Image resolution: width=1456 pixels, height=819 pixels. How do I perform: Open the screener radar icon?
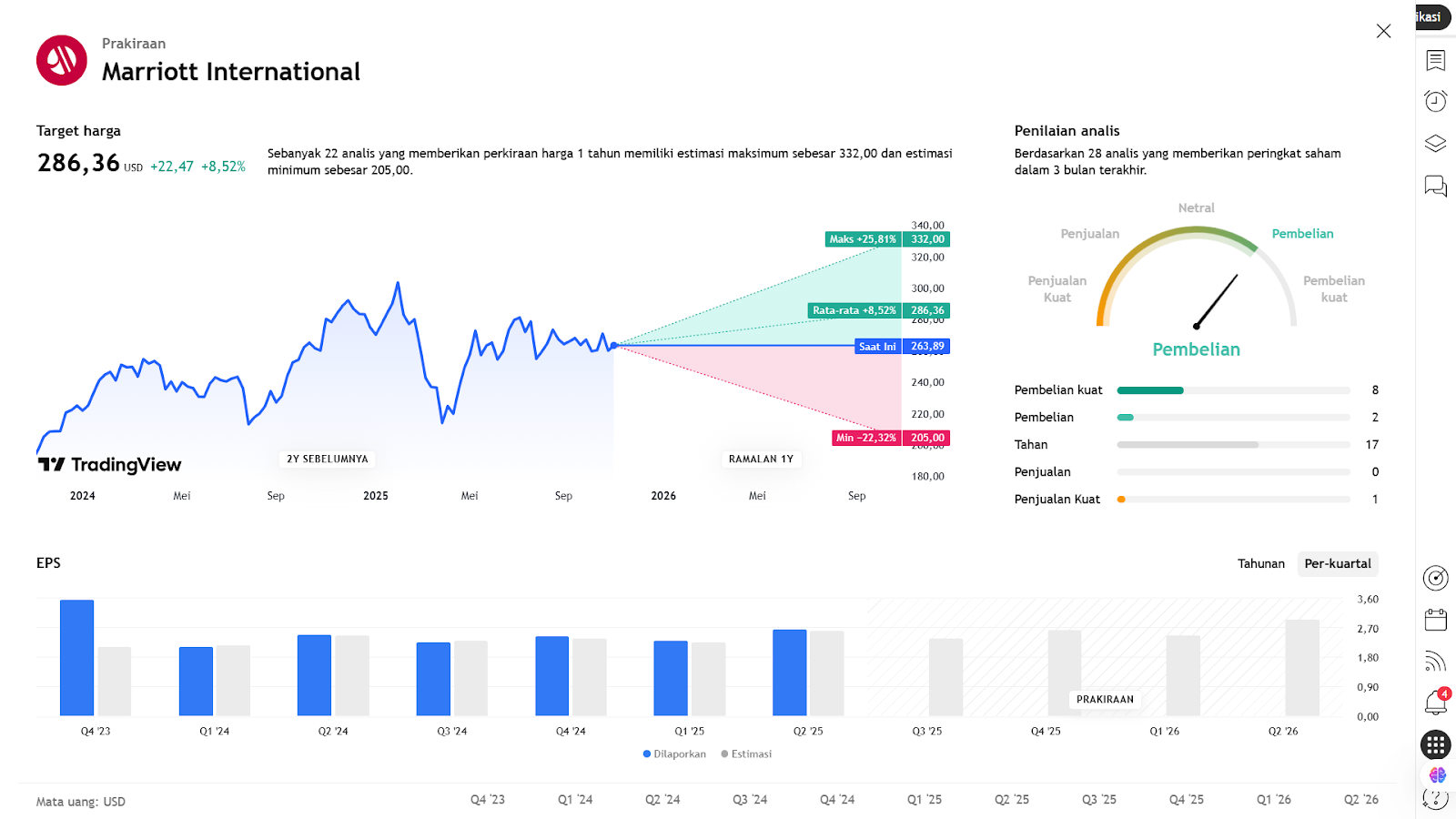pyautogui.click(x=1435, y=578)
